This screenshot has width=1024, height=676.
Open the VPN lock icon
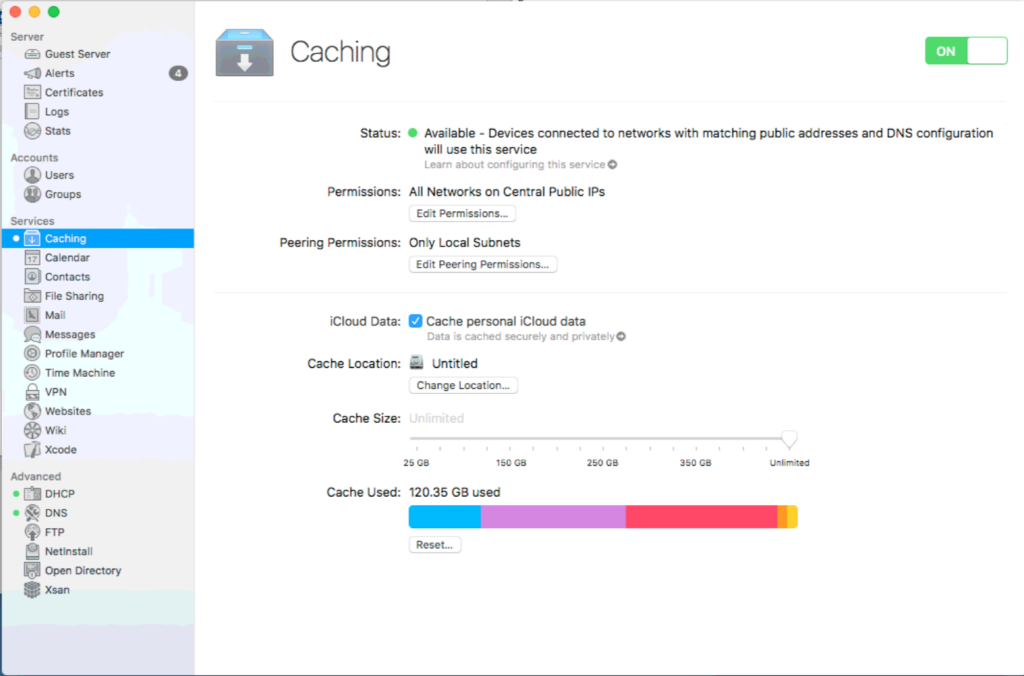coord(32,392)
